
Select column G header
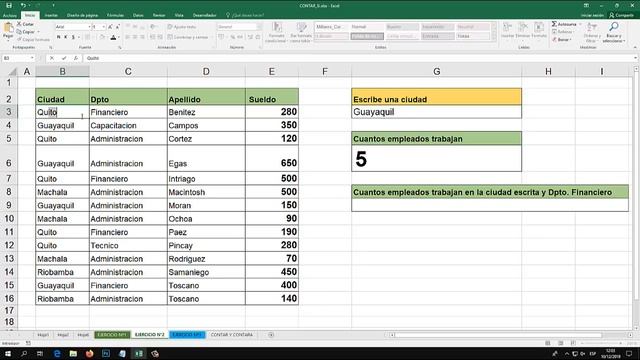pyautogui.click(x=436, y=72)
